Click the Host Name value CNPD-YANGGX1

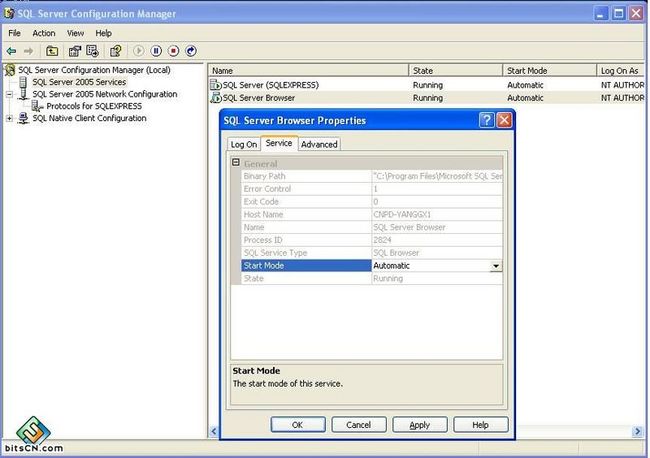pos(402,215)
